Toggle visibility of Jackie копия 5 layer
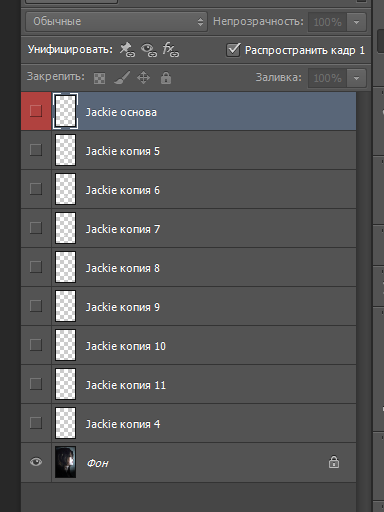This screenshot has width=384, height=512. (x=36, y=150)
